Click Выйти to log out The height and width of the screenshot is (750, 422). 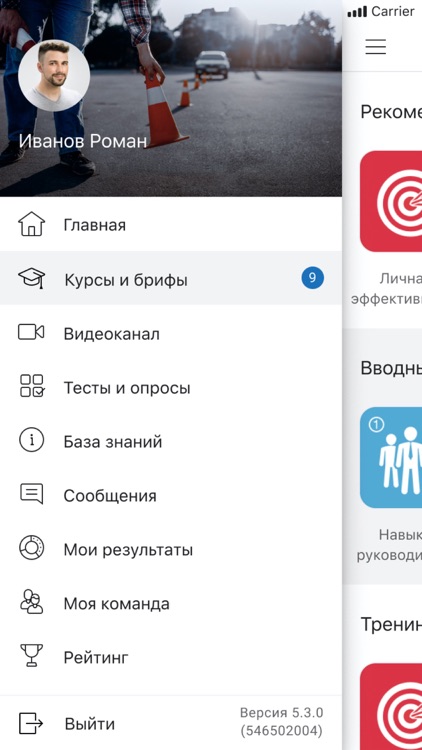point(90,724)
